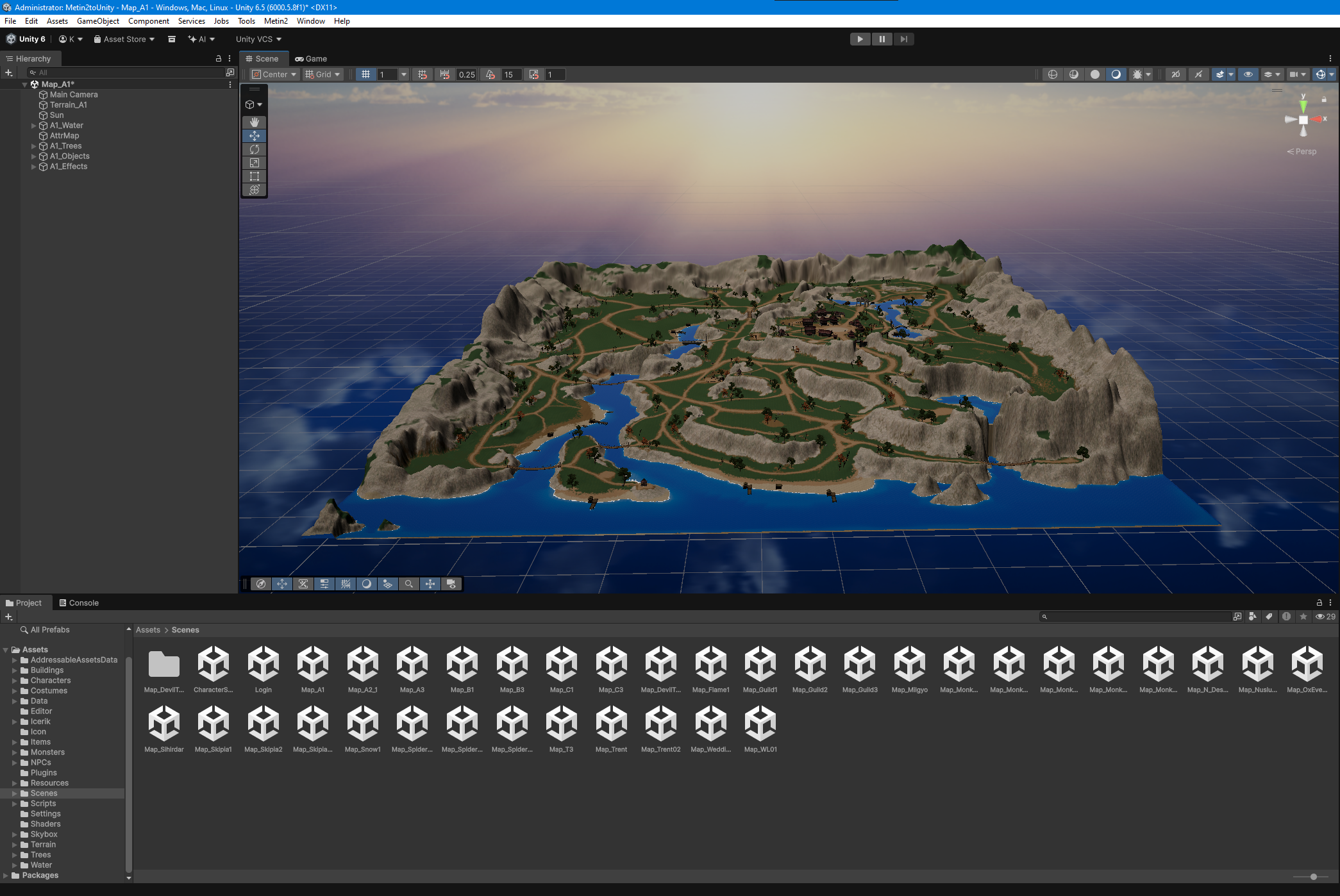Screen dimensions: 1340x896
Task: Open Scene overlay menu three dots
Action: pyautogui.click(x=1330, y=58)
